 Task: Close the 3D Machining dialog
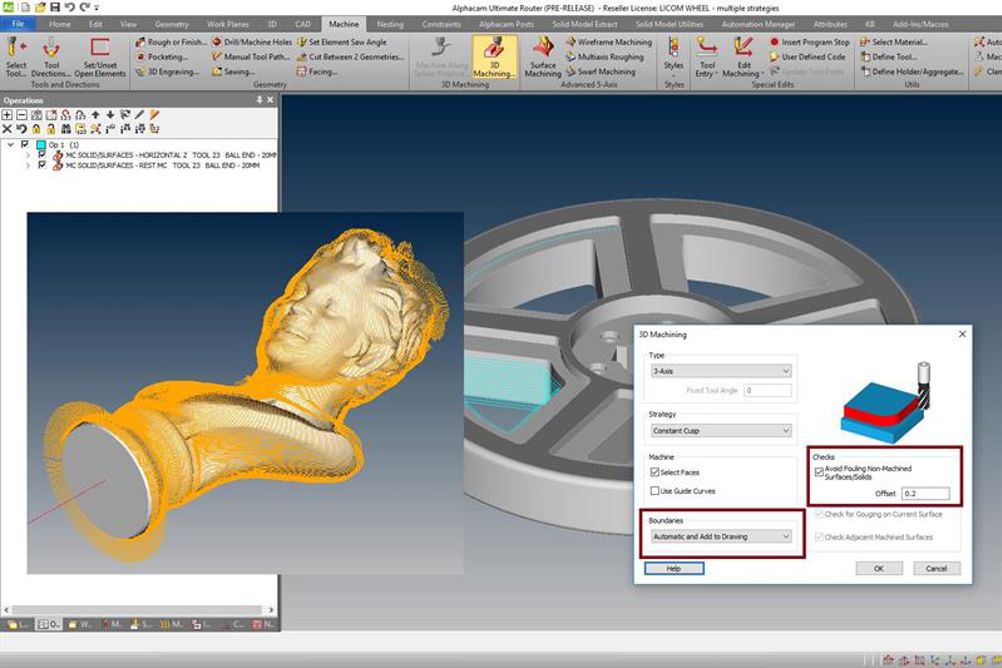pos(962,334)
